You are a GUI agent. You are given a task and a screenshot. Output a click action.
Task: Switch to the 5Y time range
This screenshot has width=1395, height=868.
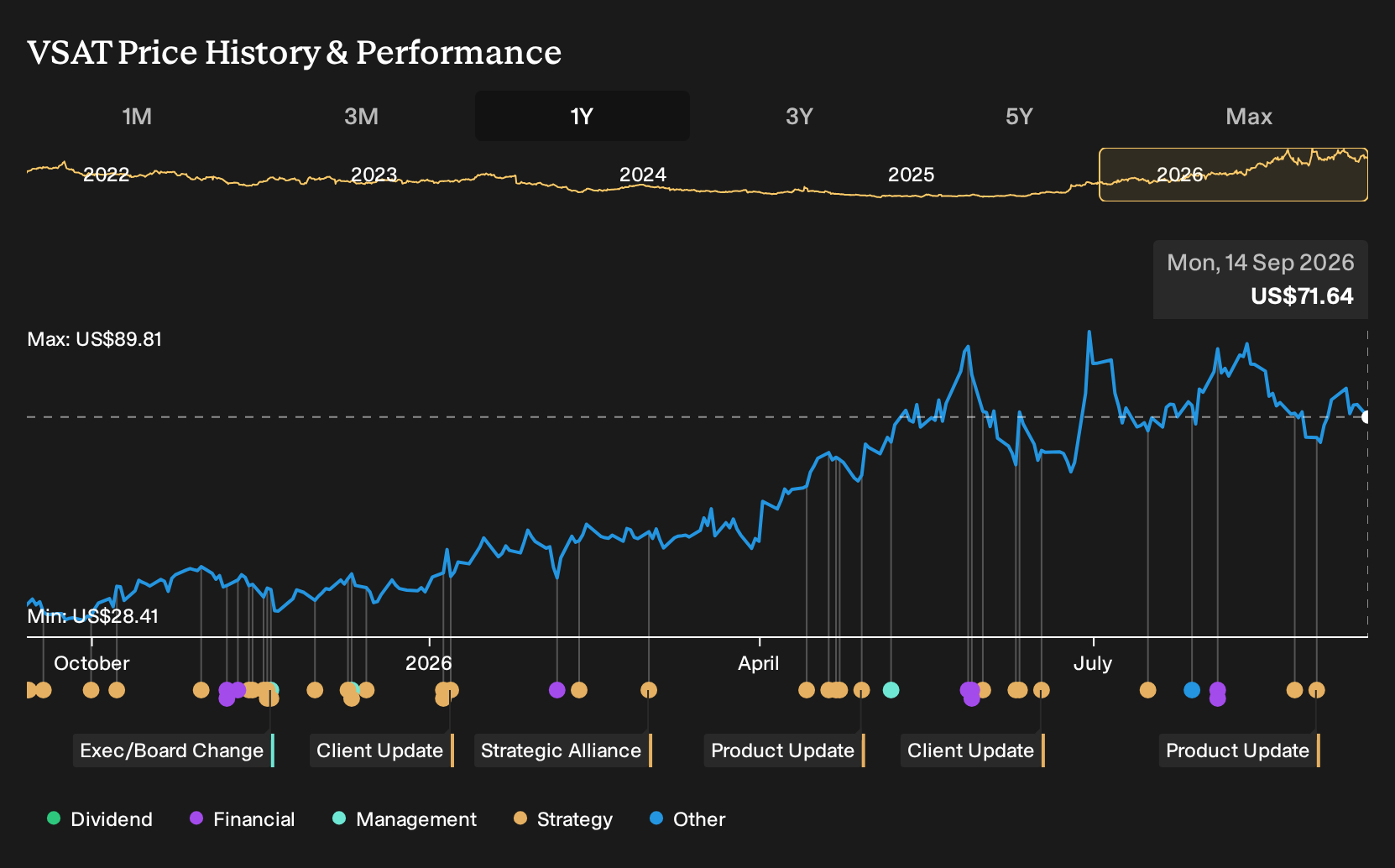coord(1019,116)
